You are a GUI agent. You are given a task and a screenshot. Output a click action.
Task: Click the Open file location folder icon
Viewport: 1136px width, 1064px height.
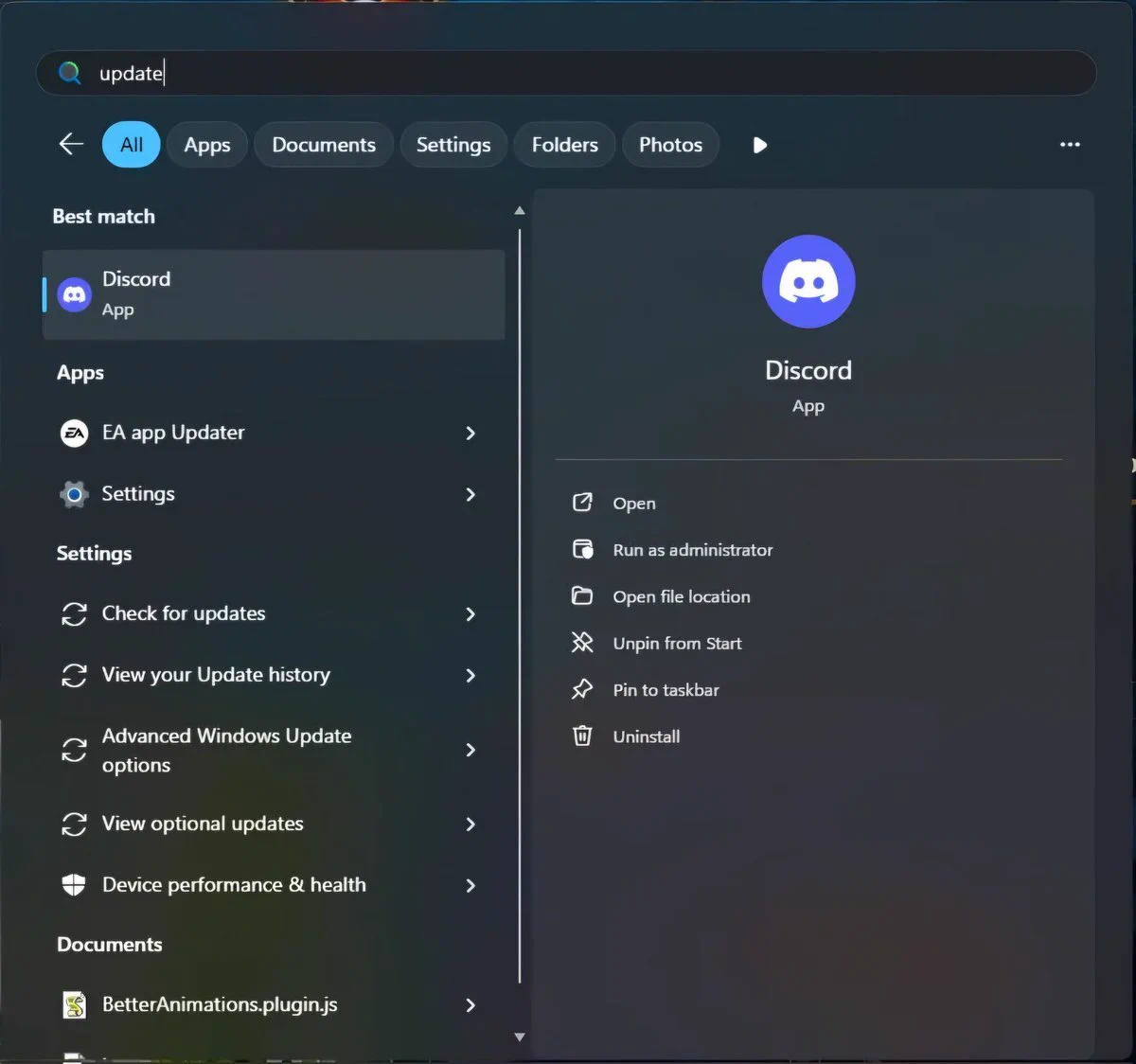[x=582, y=595]
